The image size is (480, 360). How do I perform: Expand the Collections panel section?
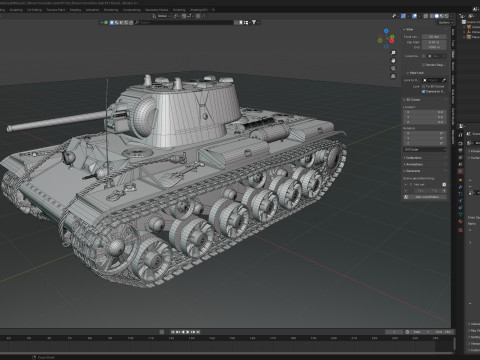(413, 158)
